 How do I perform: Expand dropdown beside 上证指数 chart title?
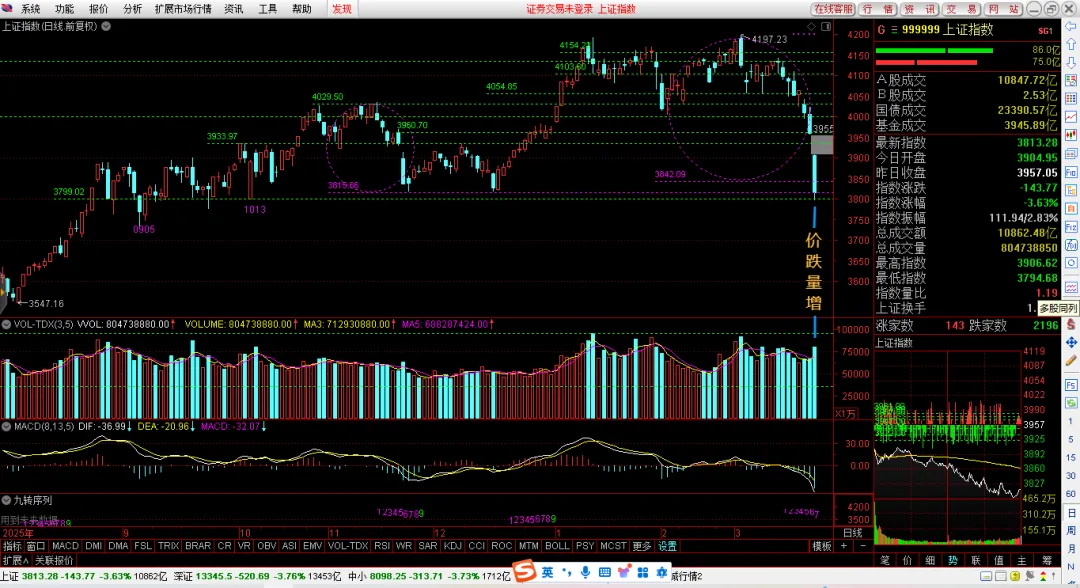coord(106,26)
